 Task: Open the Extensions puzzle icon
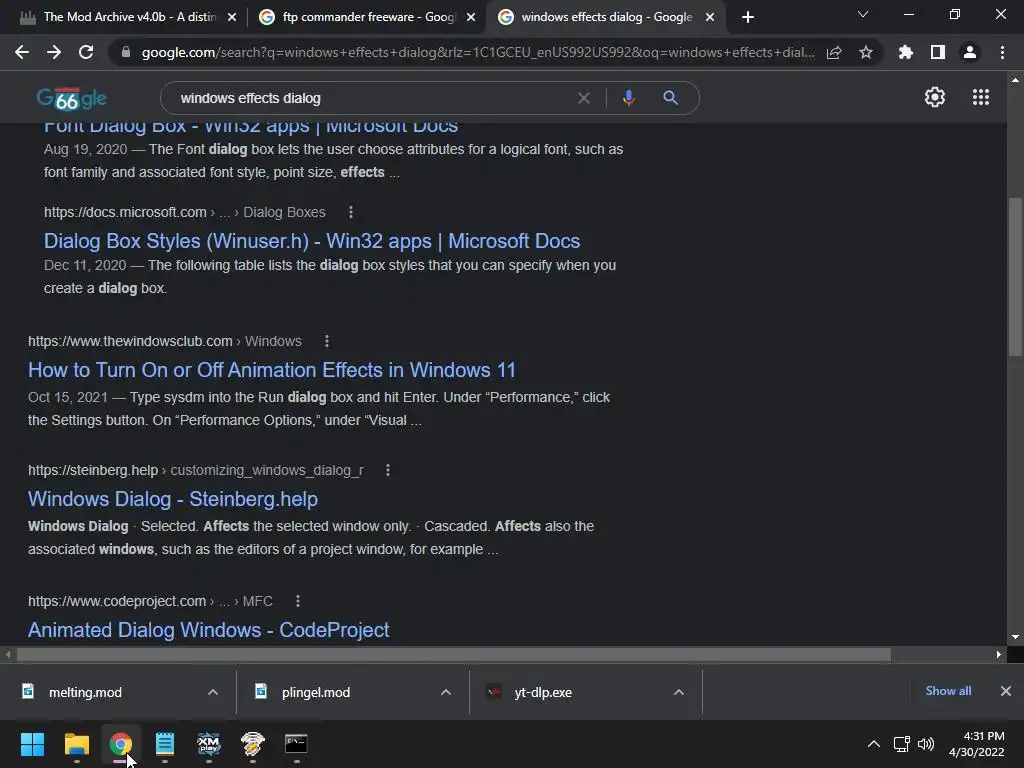click(x=906, y=52)
